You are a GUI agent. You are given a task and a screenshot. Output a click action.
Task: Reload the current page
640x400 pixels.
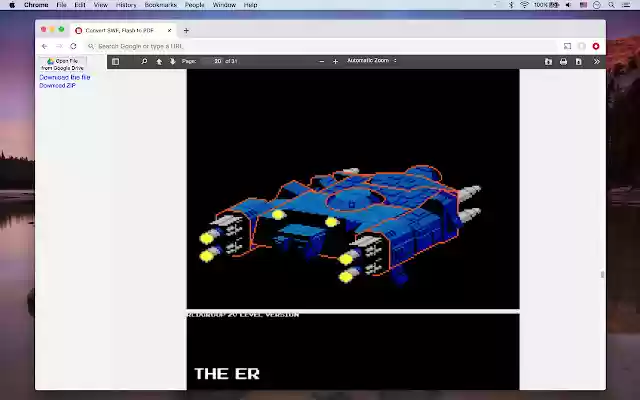[73, 46]
